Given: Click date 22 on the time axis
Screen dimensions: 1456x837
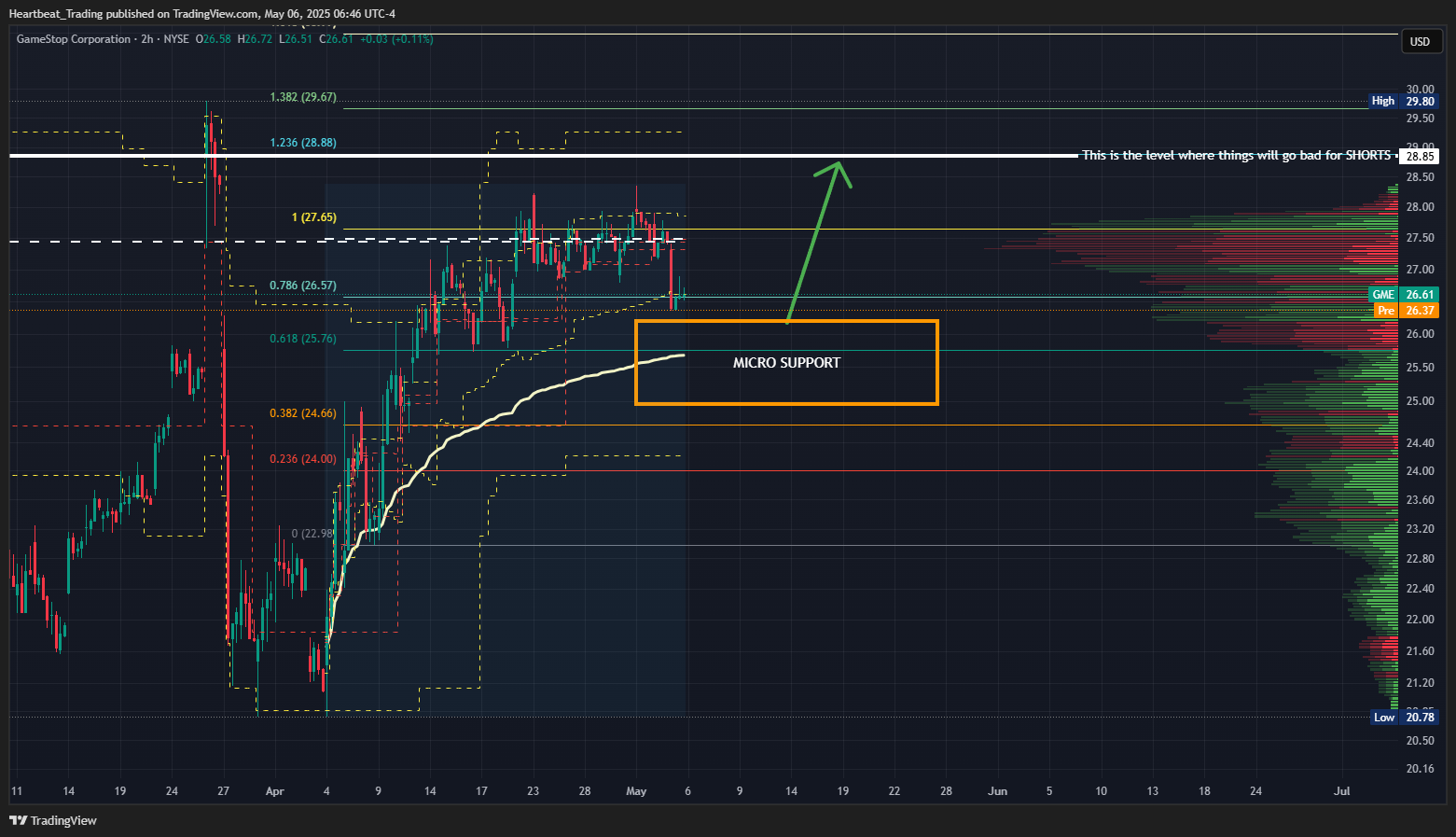Looking at the screenshot, I should (x=894, y=791).
